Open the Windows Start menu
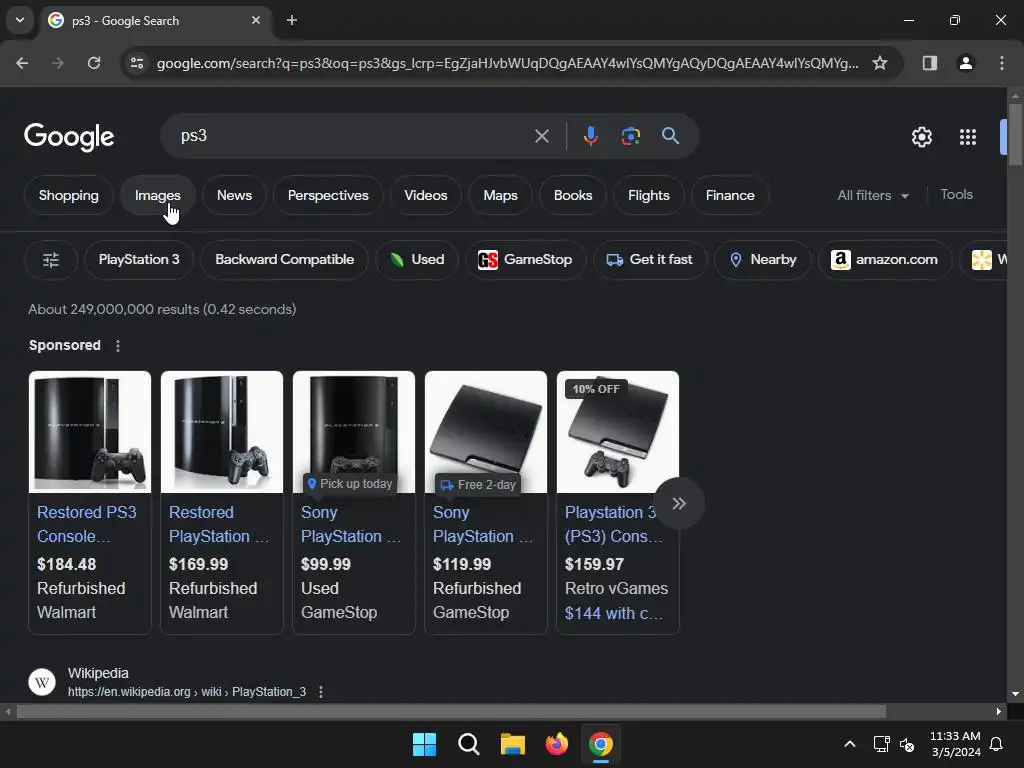The image size is (1024, 768). point(424,744)
